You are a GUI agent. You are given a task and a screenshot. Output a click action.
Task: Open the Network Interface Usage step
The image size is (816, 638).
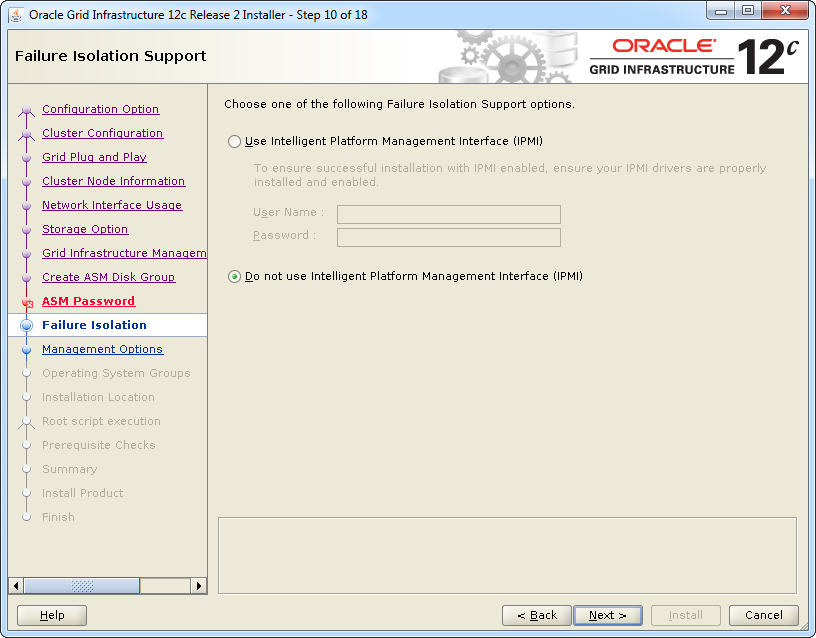[111, 206]
